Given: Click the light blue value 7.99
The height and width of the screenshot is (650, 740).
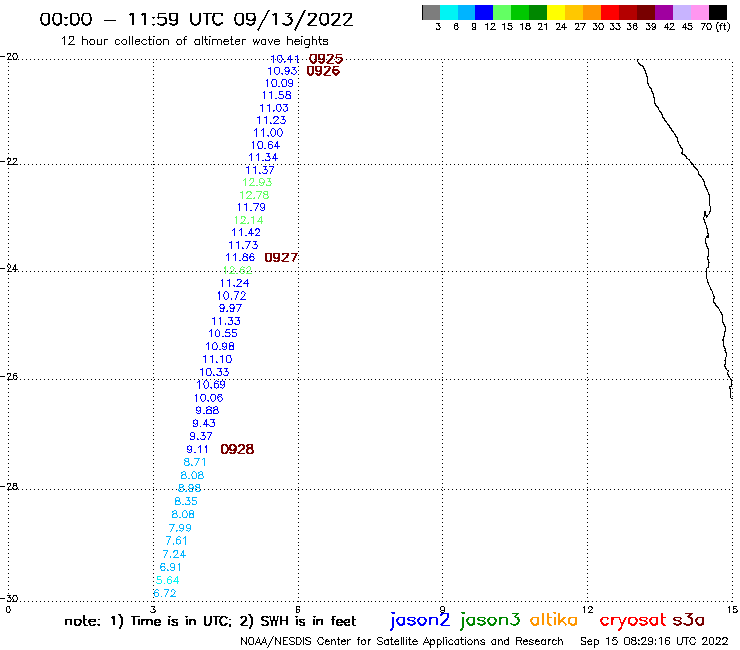Looking at the screenshot, I should click(180, 528).
